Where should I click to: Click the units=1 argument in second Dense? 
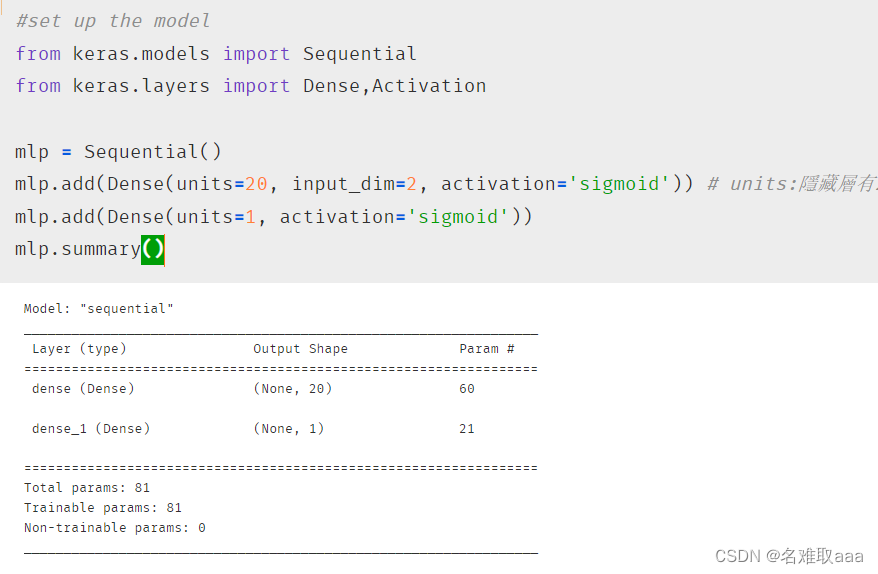216,217
